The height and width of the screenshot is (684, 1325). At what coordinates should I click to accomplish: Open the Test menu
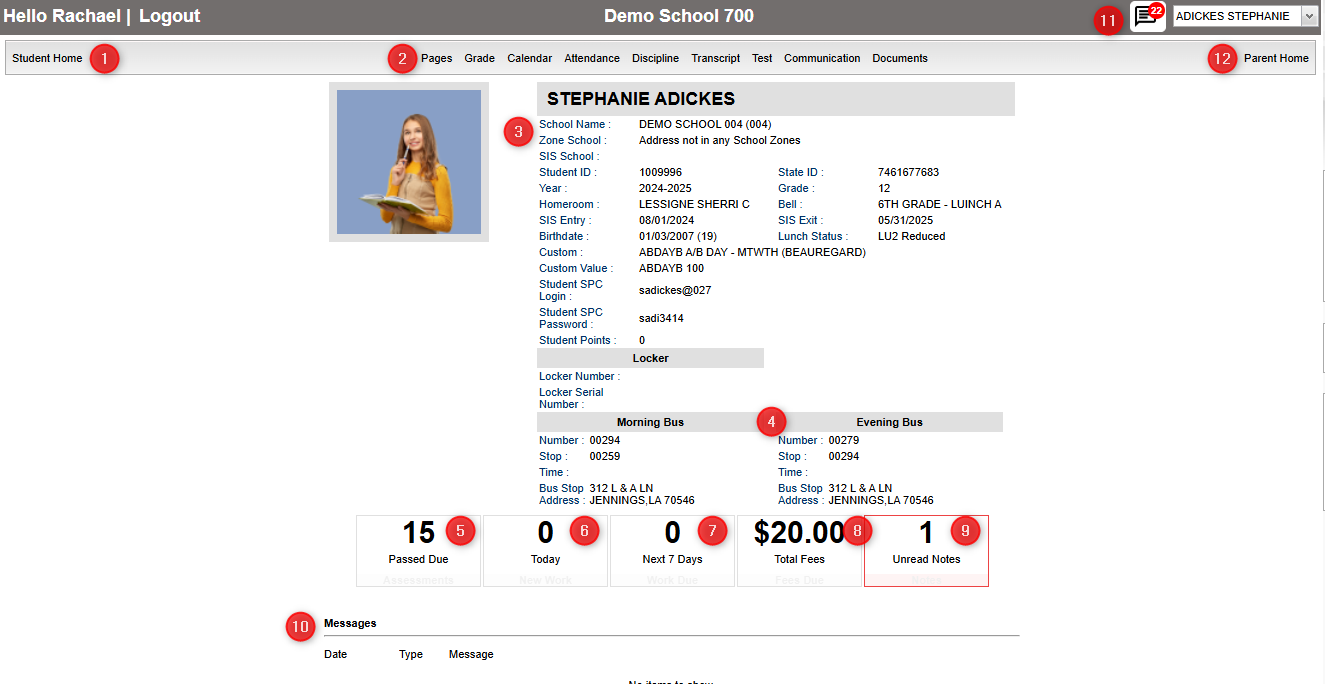coord(762,58)
